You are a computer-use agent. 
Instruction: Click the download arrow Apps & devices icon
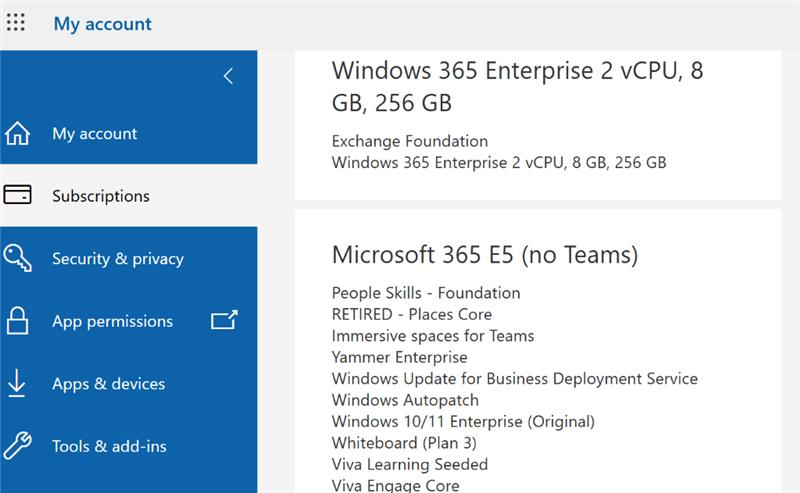(18, 384)
